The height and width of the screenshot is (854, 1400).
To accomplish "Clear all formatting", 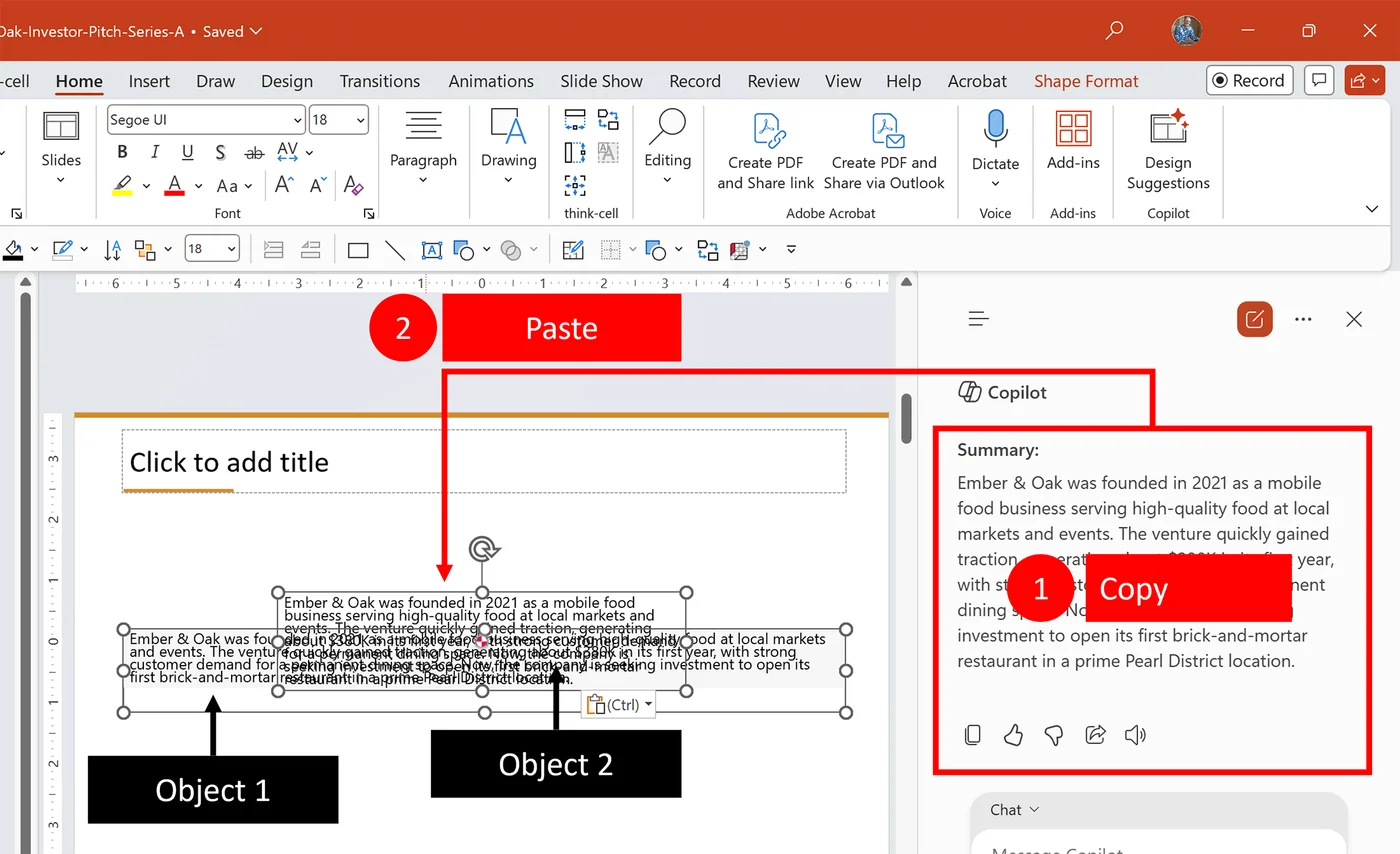I will coord(353,186).
